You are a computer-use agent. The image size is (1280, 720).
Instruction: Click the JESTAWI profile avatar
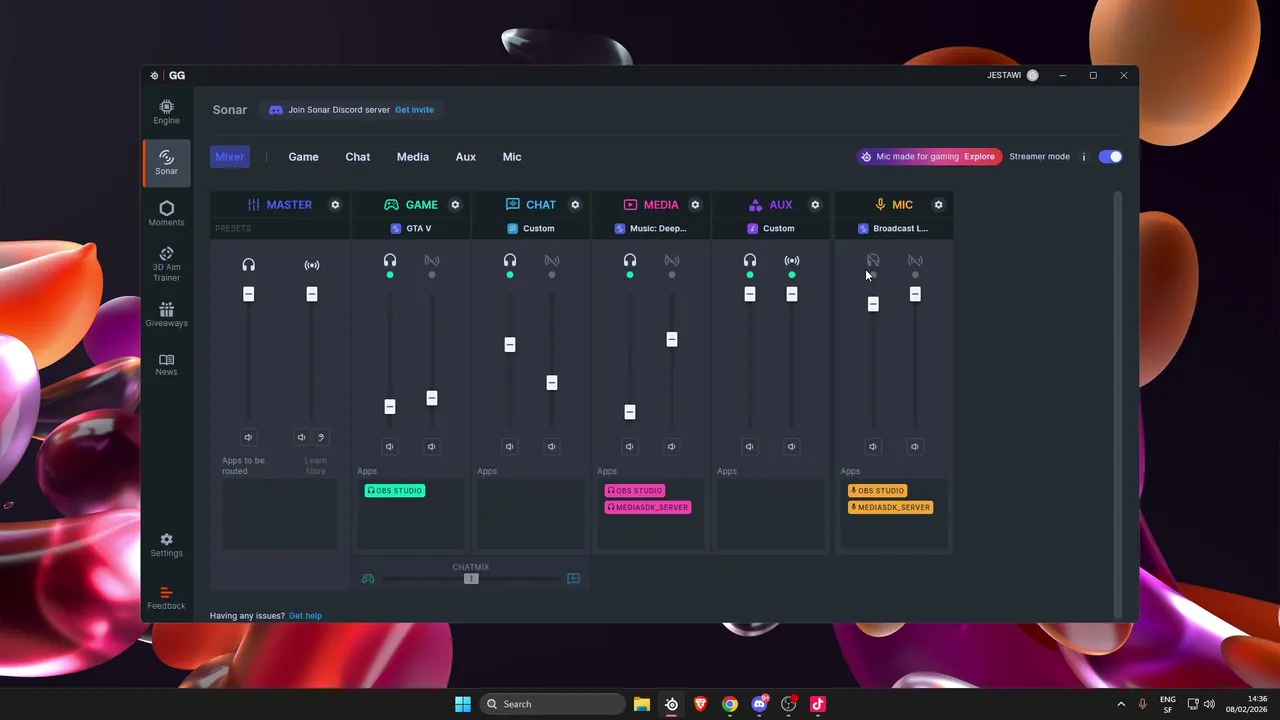[1032, 75]
